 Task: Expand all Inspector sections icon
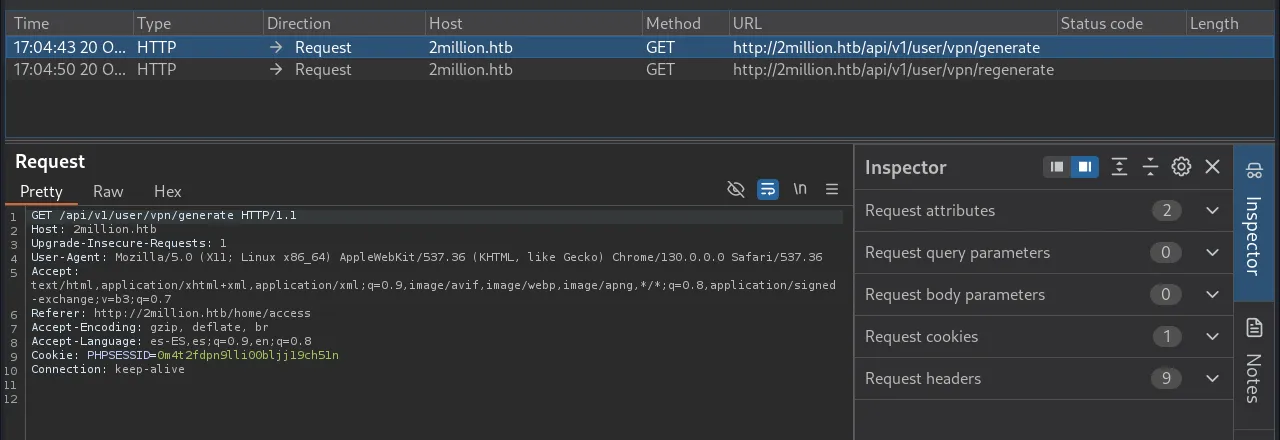(x=1119, y=167)
